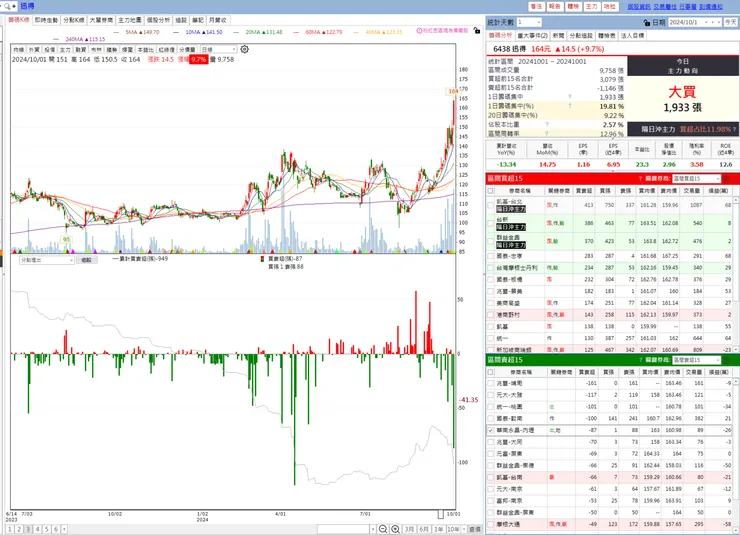Switch to 個股分析 tab
The width and height of the screenshot is (740, 535).
[158, 20]
